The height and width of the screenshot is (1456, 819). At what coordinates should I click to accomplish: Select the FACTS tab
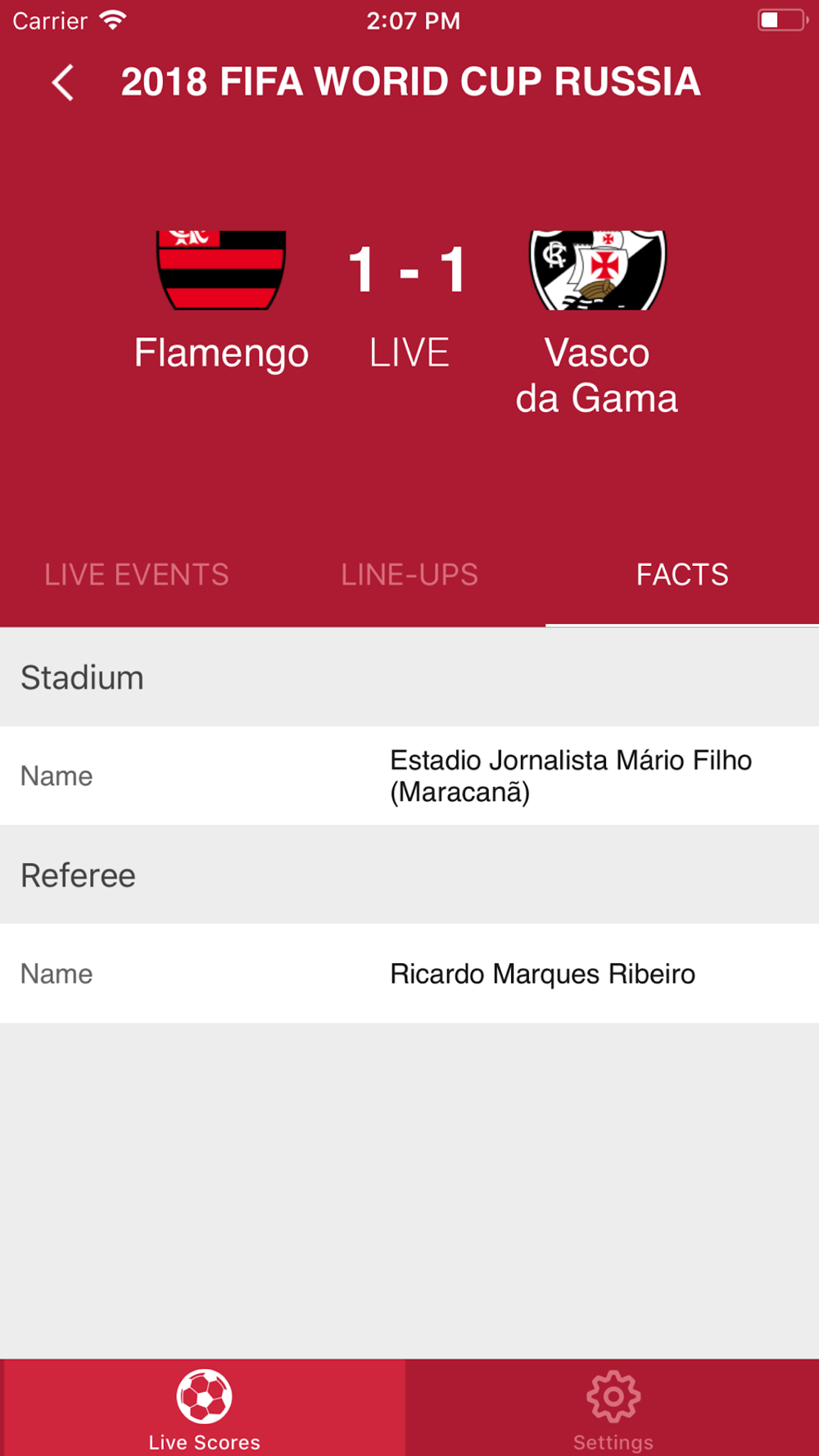[682, 575]
